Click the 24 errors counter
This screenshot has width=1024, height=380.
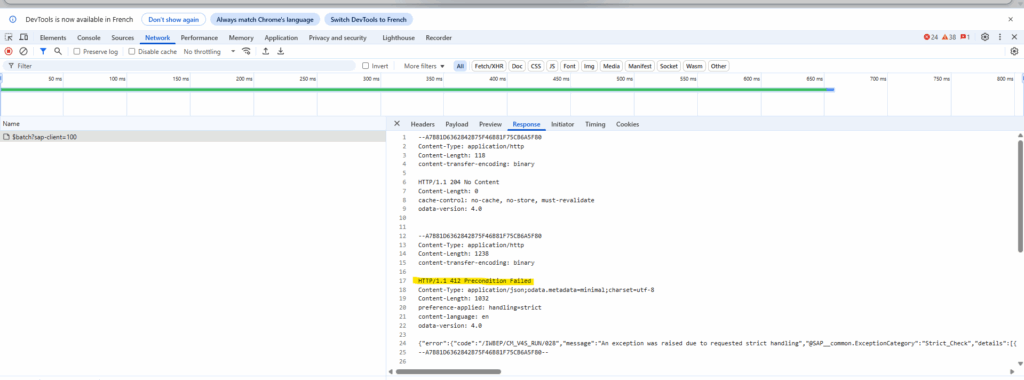[x=931, y=37]
